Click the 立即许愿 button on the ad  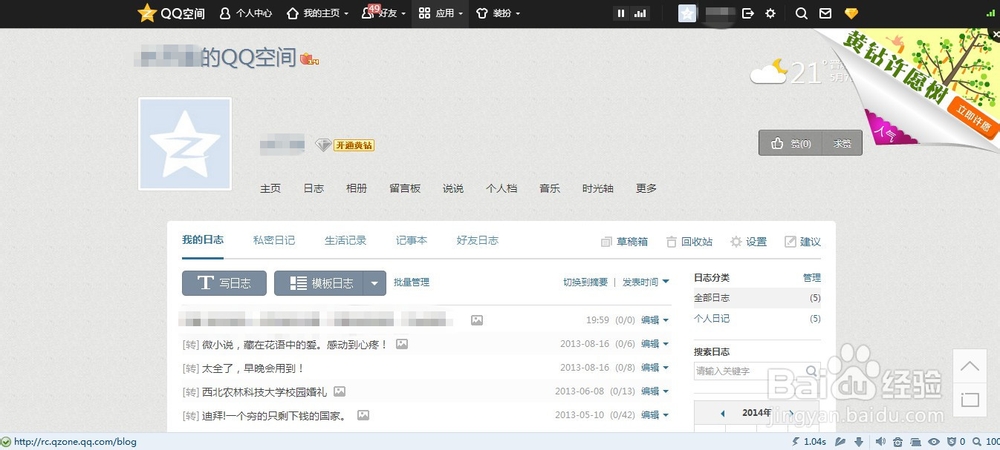click(973, 117)
